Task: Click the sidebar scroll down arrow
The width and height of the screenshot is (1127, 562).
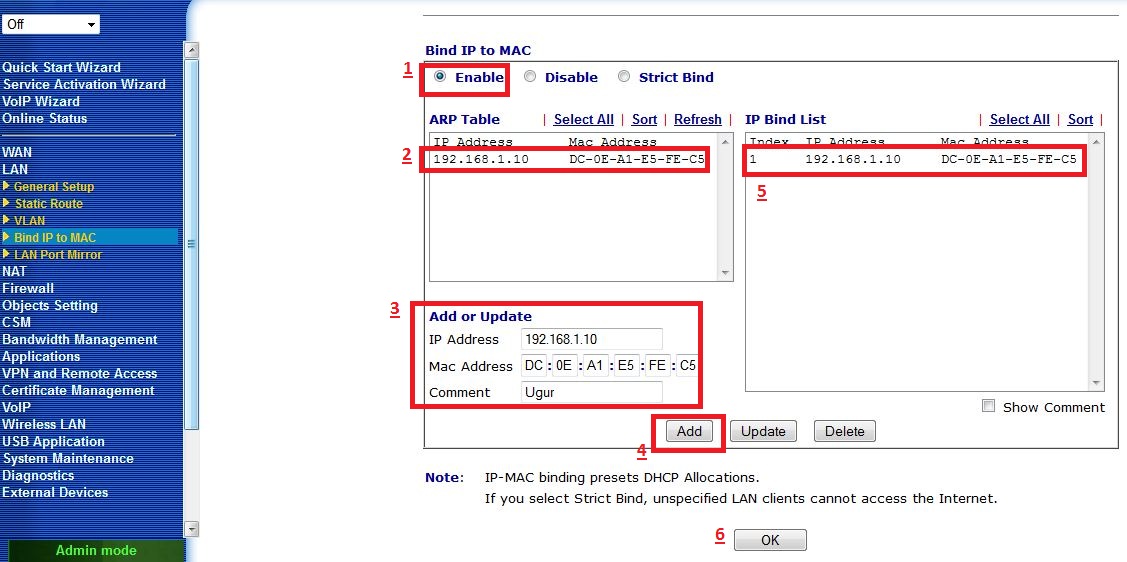Action: [x=193, y=529]
